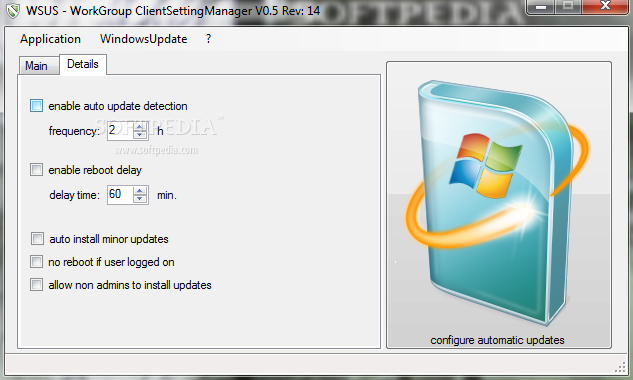The image size is (633, 380).
Task: Enable auto update detection checkbox
Action: 36,106
